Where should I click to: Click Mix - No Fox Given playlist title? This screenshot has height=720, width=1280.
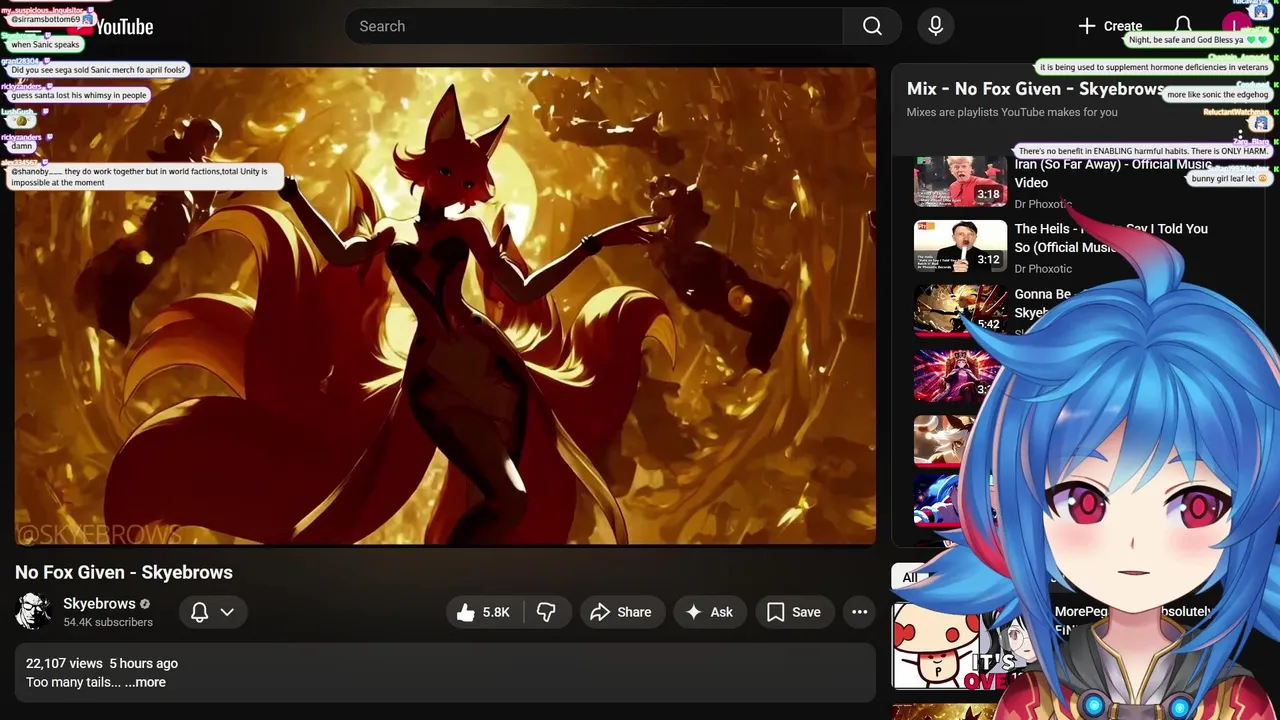[1035, 89]
